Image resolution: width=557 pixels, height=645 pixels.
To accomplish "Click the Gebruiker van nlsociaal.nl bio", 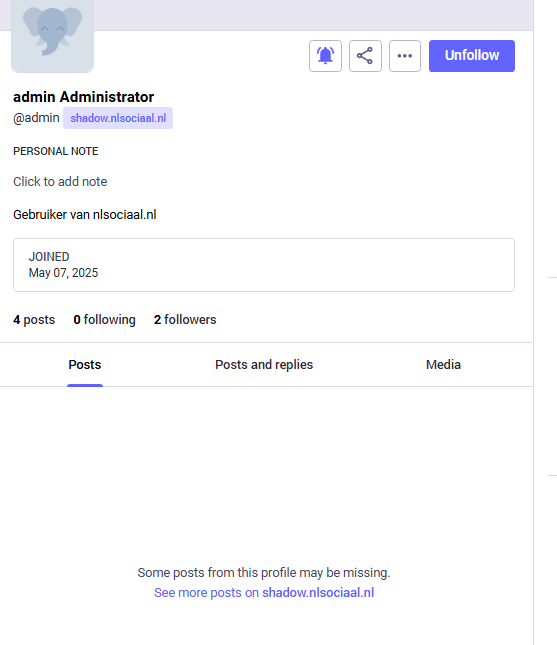I will point(85,215).
